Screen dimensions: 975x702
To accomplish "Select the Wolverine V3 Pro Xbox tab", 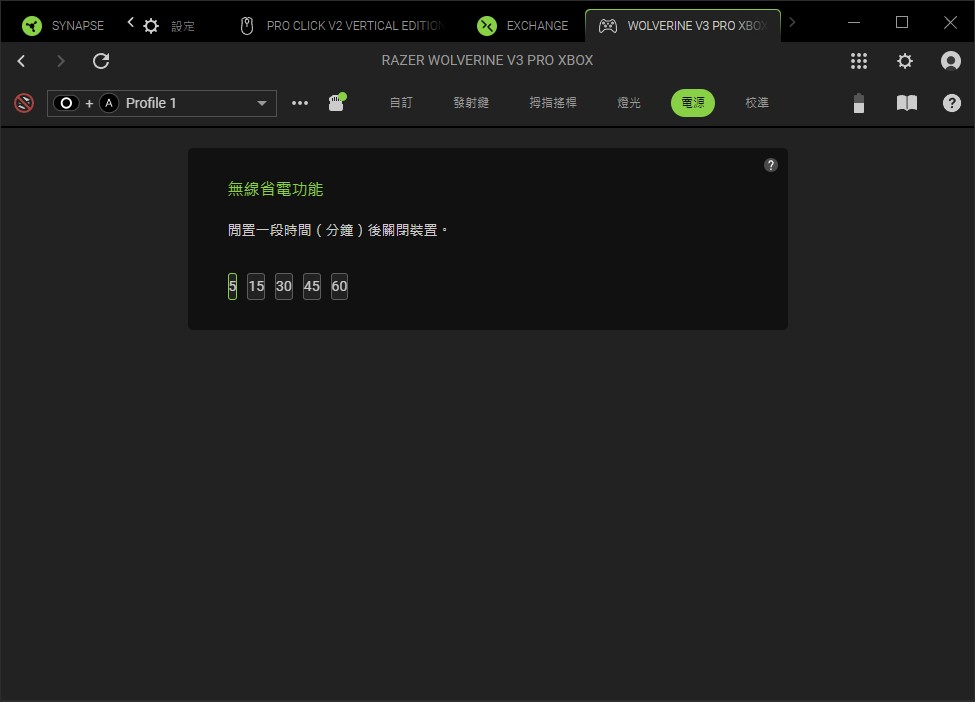I will coord(683,25).
